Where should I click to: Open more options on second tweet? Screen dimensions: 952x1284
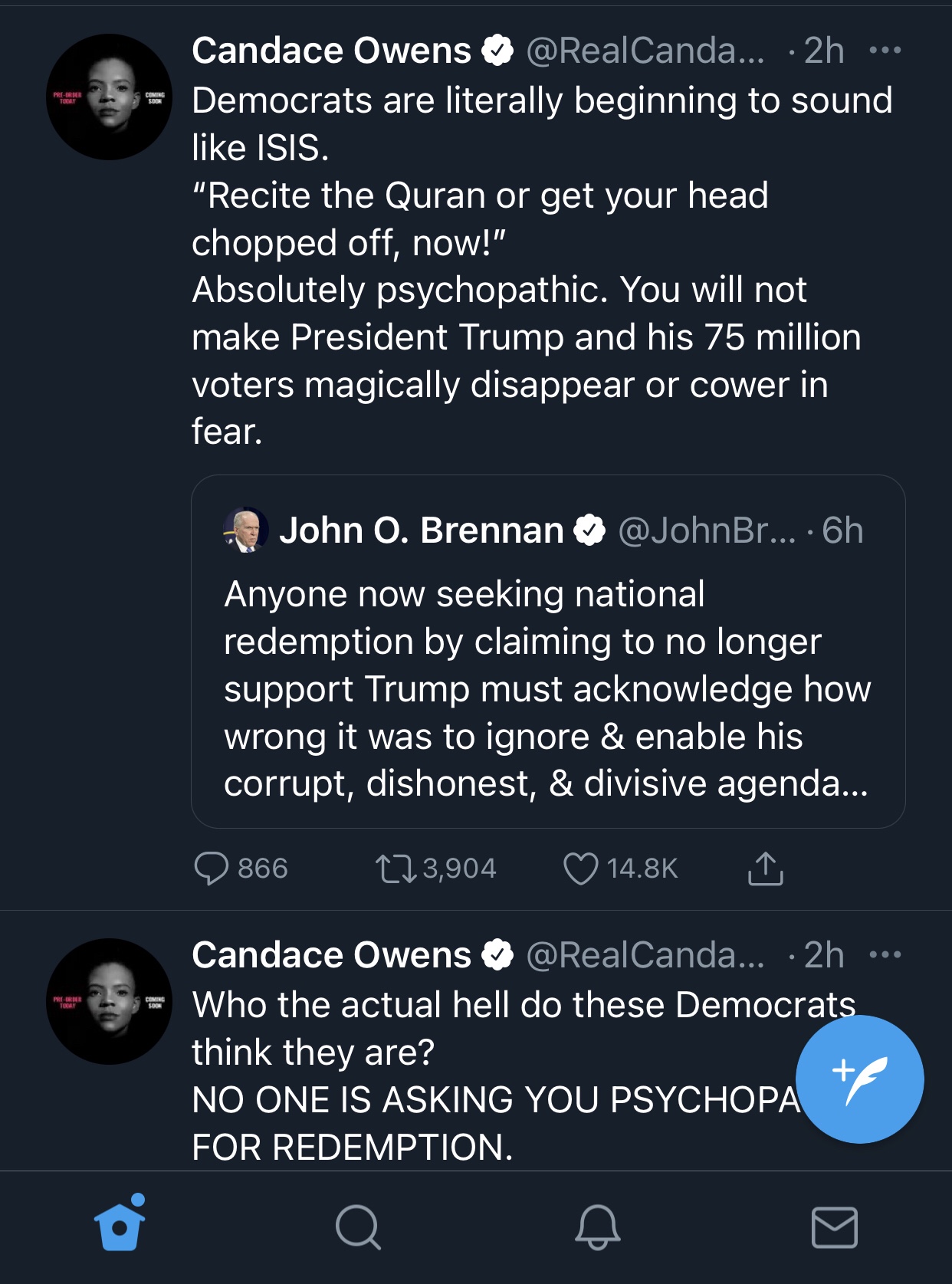click(885, 955)
